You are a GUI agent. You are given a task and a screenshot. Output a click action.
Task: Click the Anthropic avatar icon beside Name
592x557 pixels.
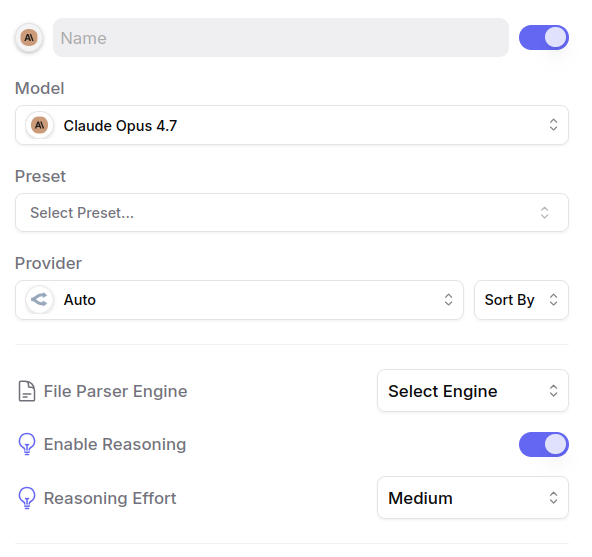pyautogui.click(x=29, y=38)
